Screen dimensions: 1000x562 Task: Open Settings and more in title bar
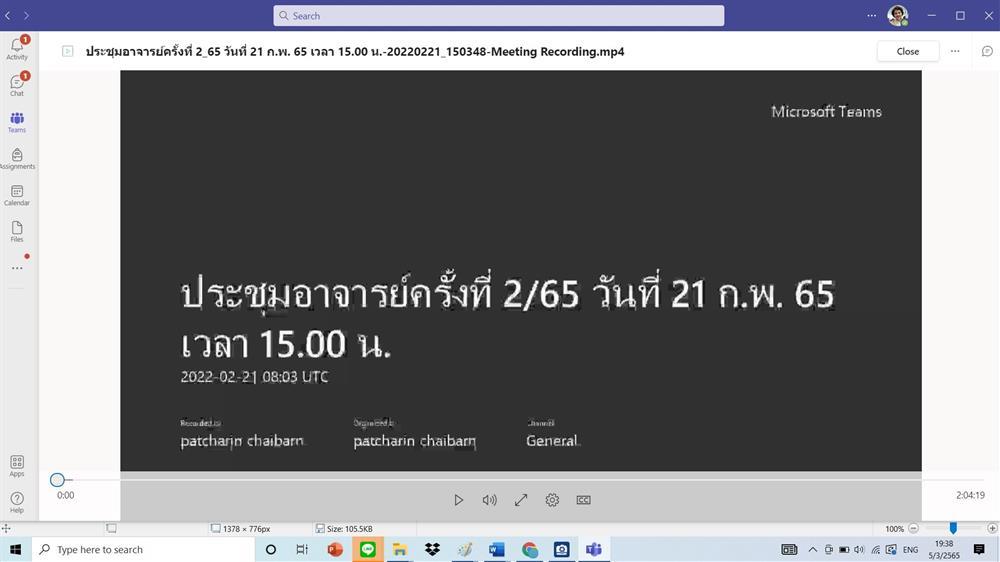click(x=872, y=15)
